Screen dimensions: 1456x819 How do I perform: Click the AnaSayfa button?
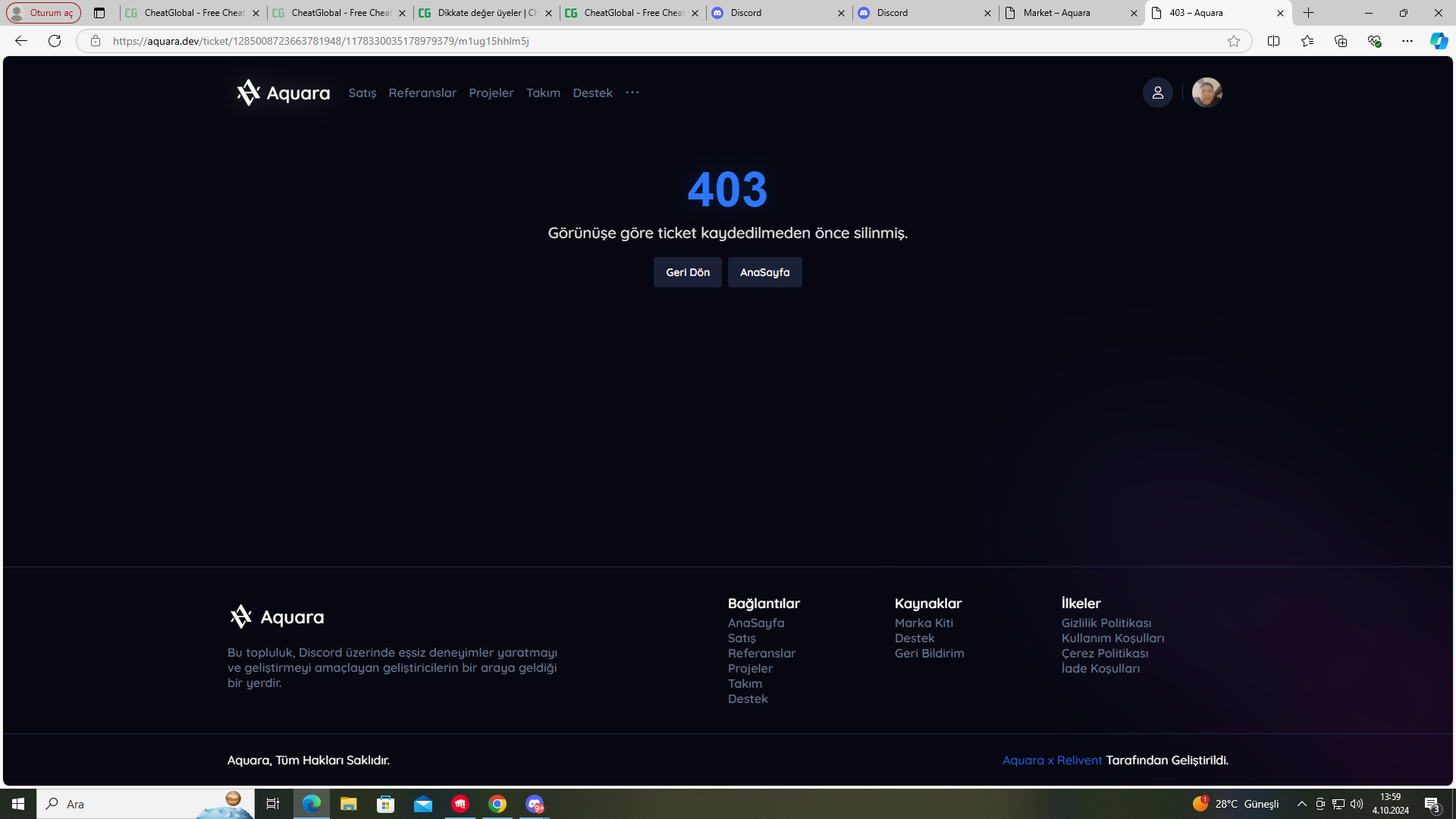[x=764, y=272]
